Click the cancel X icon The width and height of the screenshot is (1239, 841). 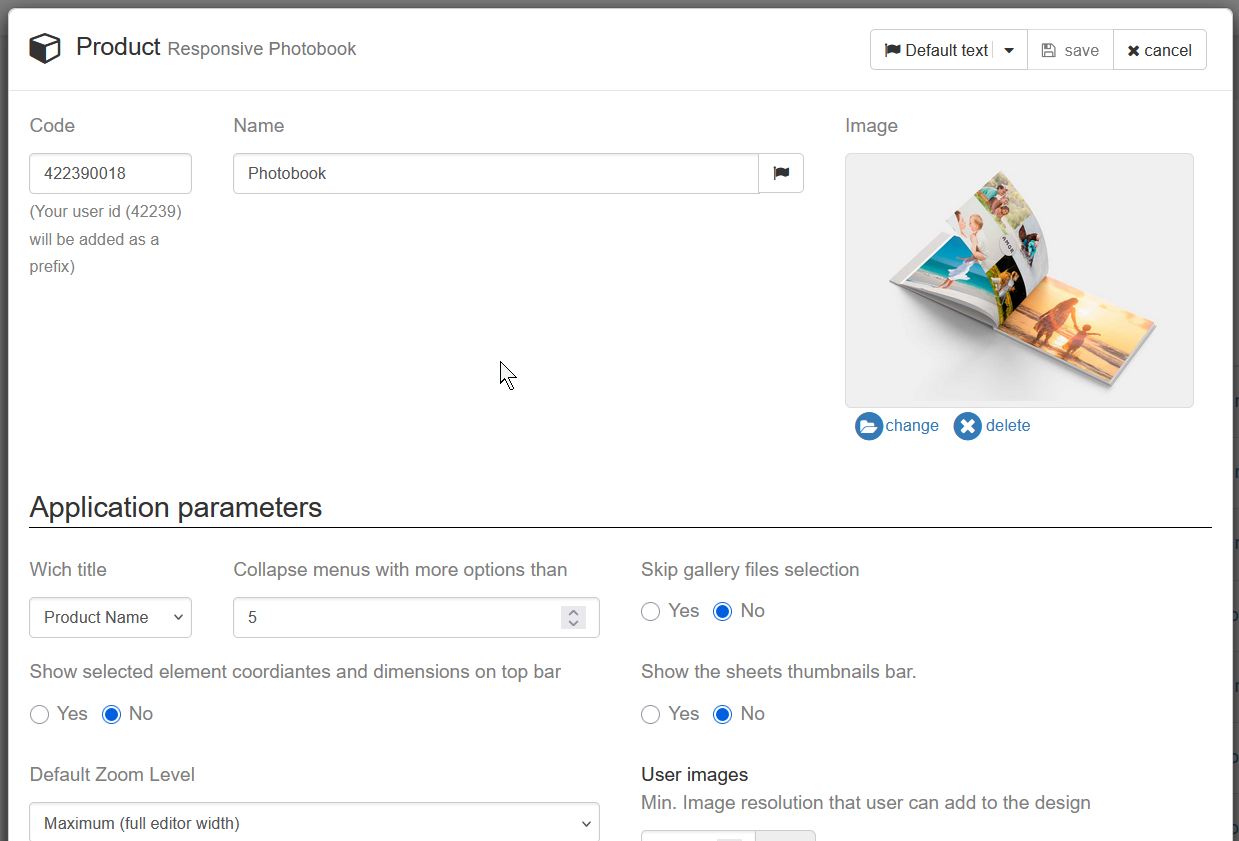tap(1133, 51)
